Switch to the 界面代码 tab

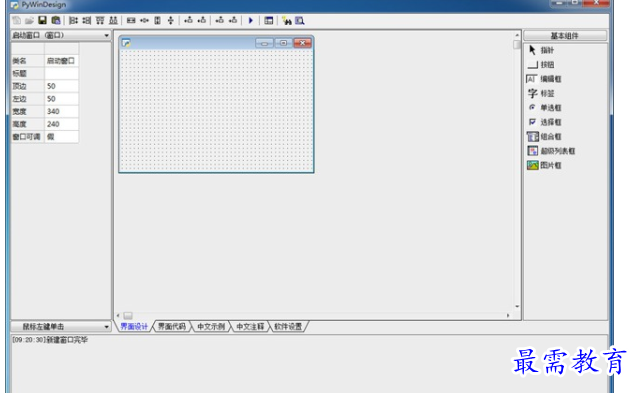click(172, 327)
